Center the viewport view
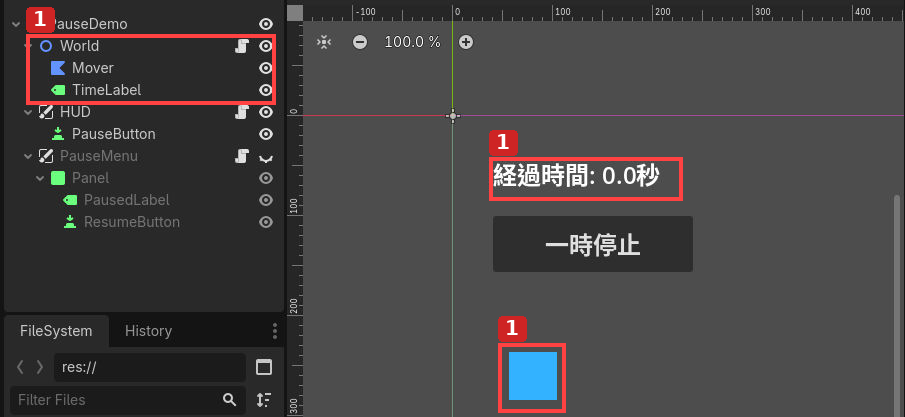905x417 pixels. click(x=325, y=42)
